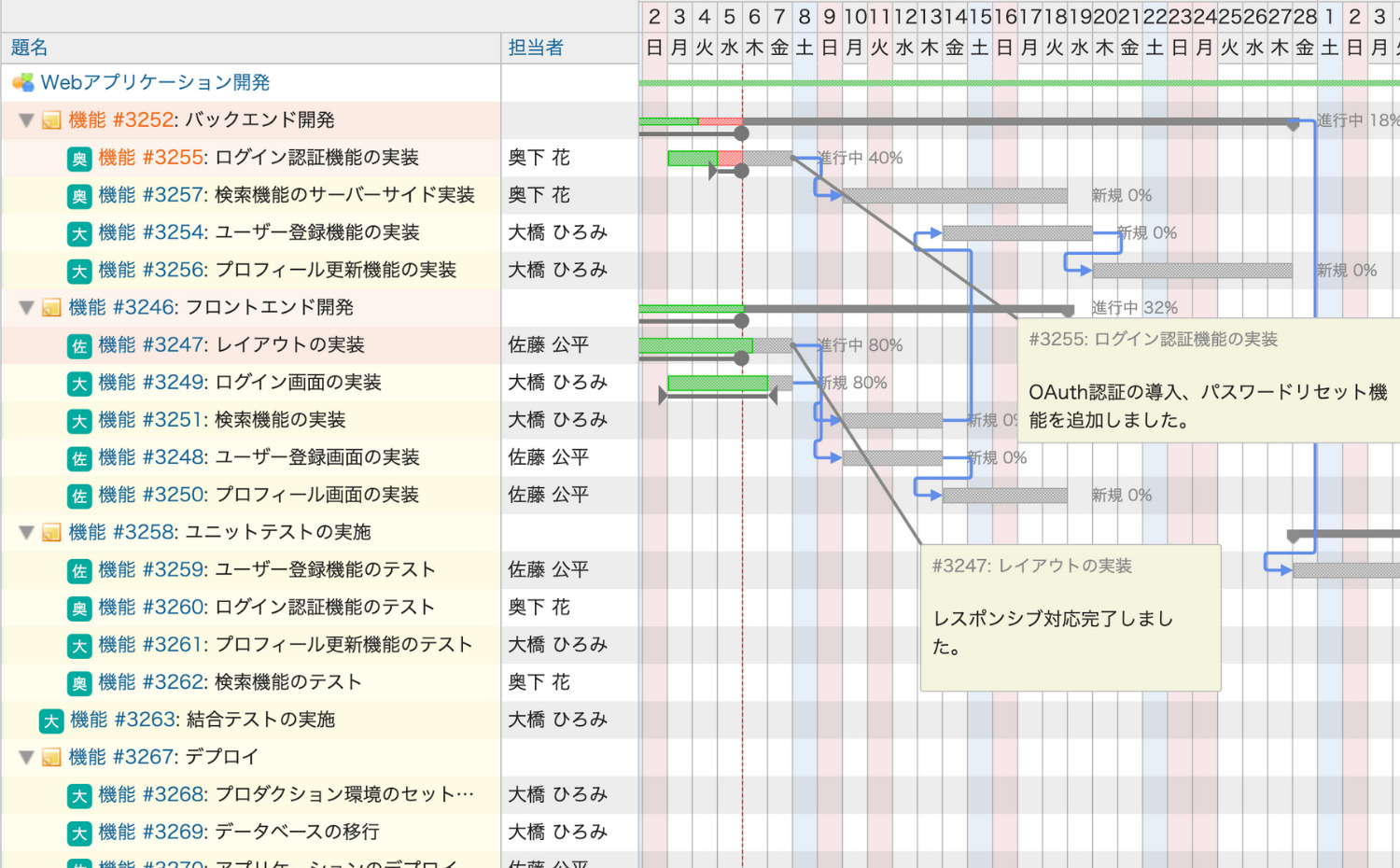Collapse the #3246 フロントエンド開発 group
This screenshot has width=1400, height=868.
click(x=27, y=308)
